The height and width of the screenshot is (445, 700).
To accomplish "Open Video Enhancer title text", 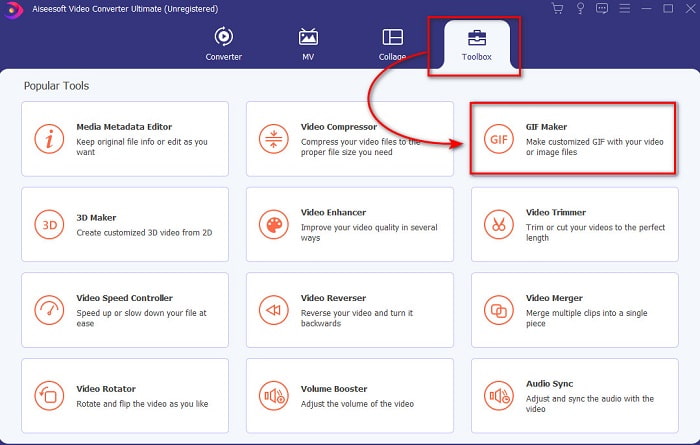I will pyautogui.click(x=333, y=212).
